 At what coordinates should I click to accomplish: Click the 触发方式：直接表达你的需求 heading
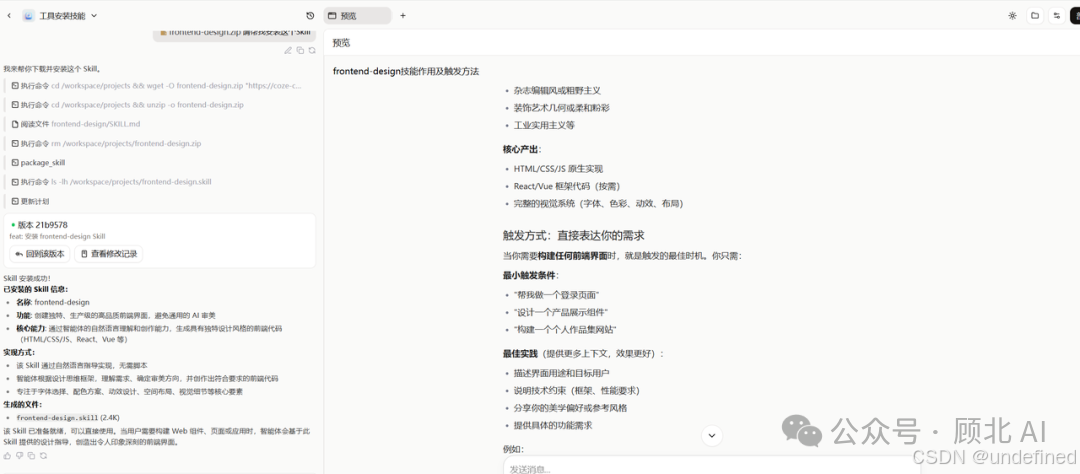coord(574,235)
